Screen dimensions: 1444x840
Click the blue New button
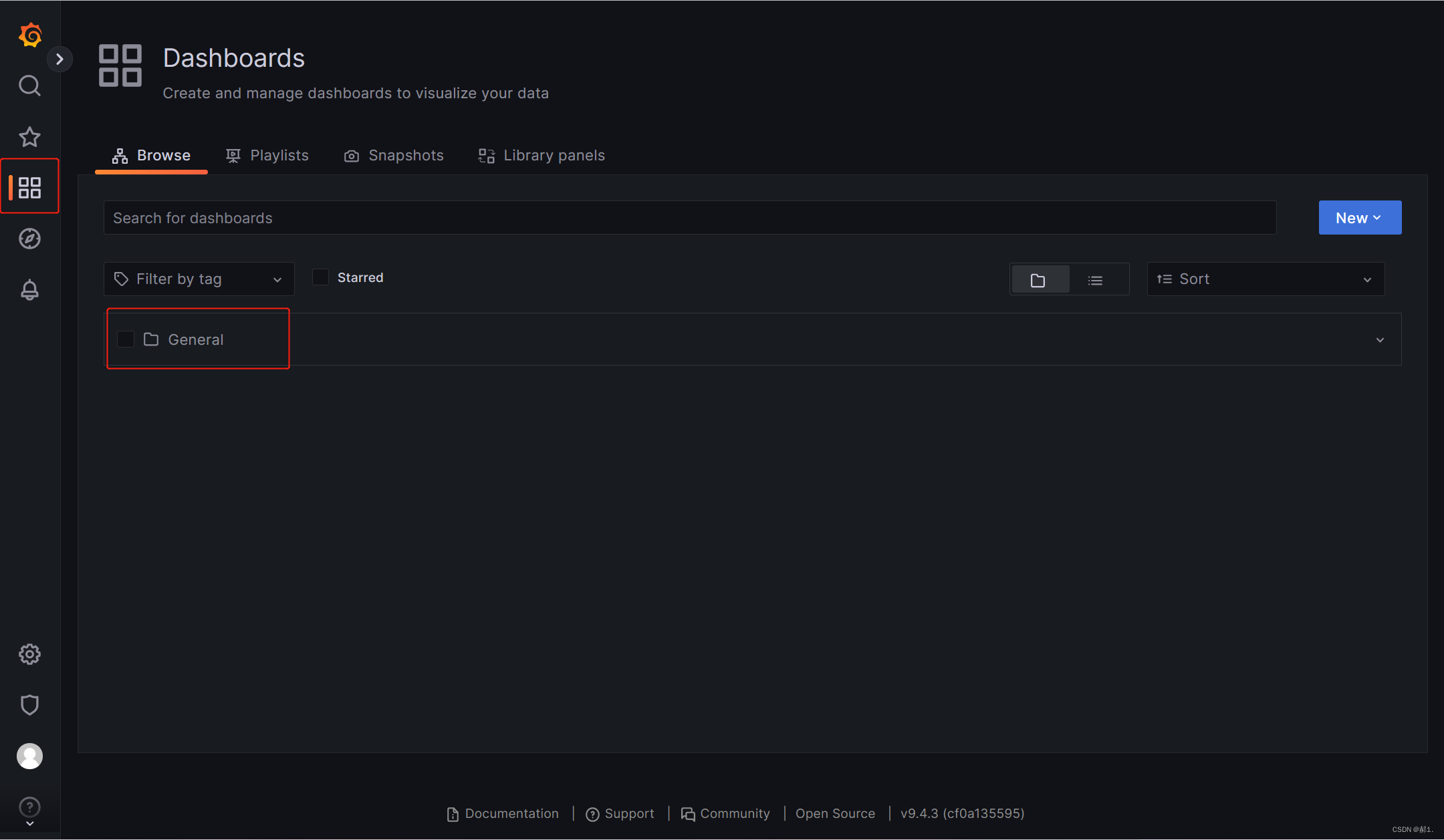point(1359,218)
